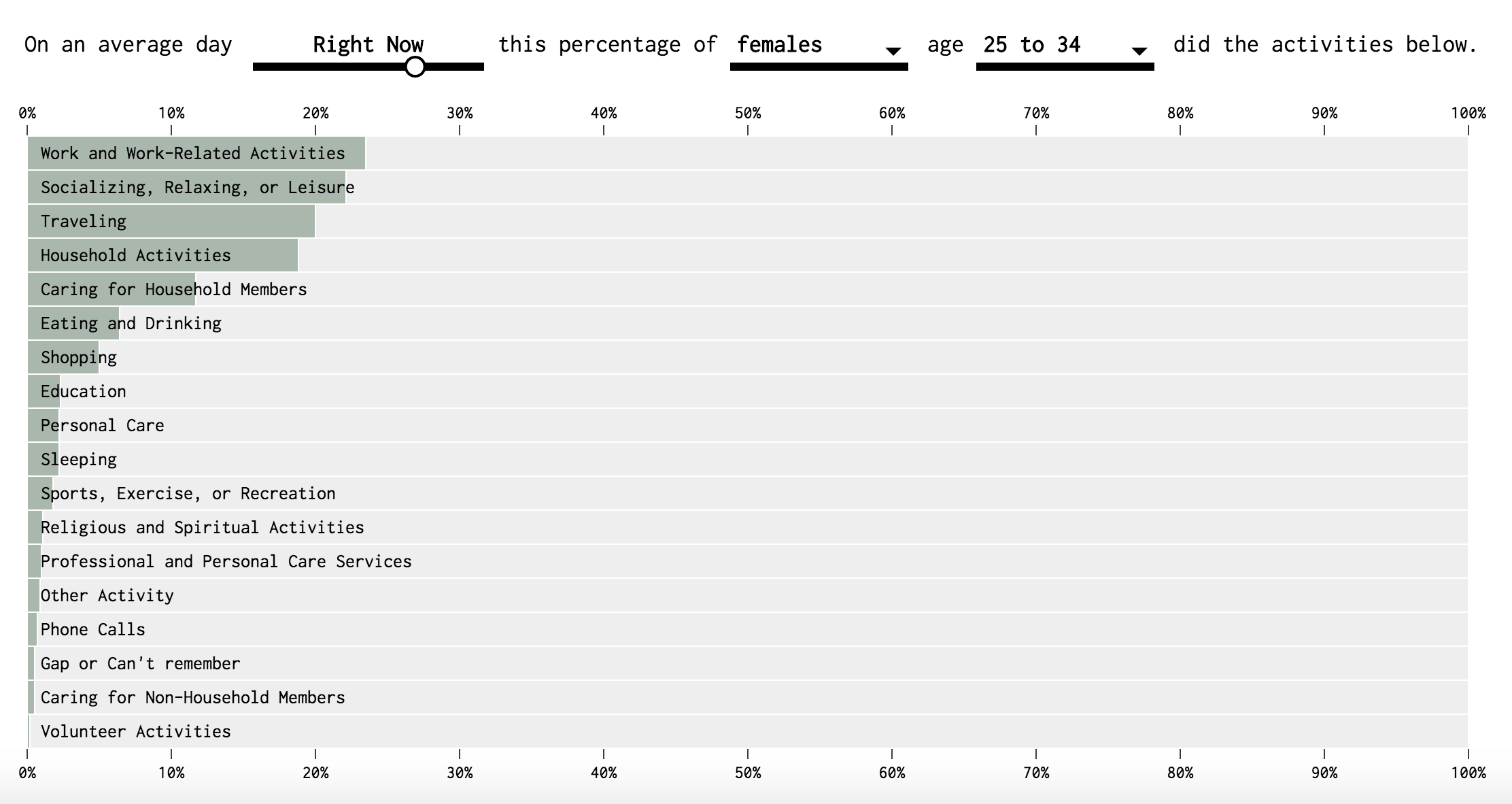The width and height of the screenshot is (1512, 804).
Task: Select the Shopping row
Action: click(748, 357)
